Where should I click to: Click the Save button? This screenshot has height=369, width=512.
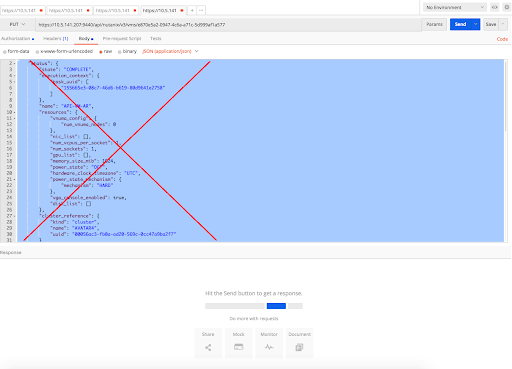tap(491, 24)
